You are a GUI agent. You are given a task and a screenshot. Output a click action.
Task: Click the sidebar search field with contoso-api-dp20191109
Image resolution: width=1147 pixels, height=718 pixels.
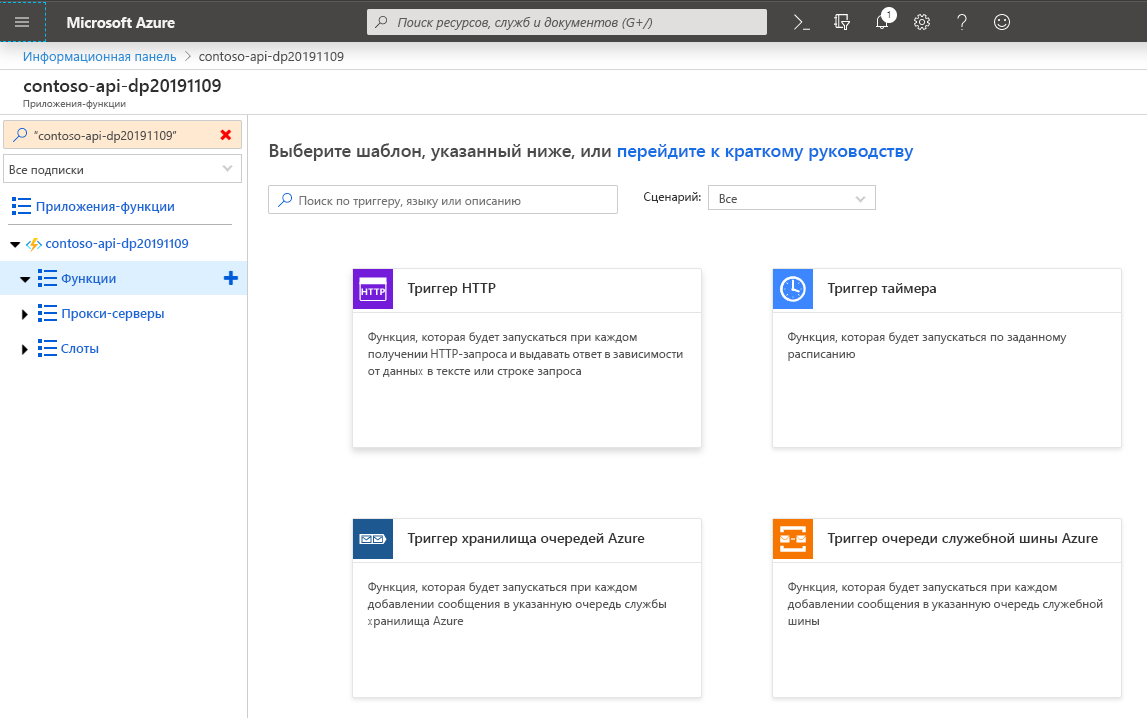pos(122,135)
